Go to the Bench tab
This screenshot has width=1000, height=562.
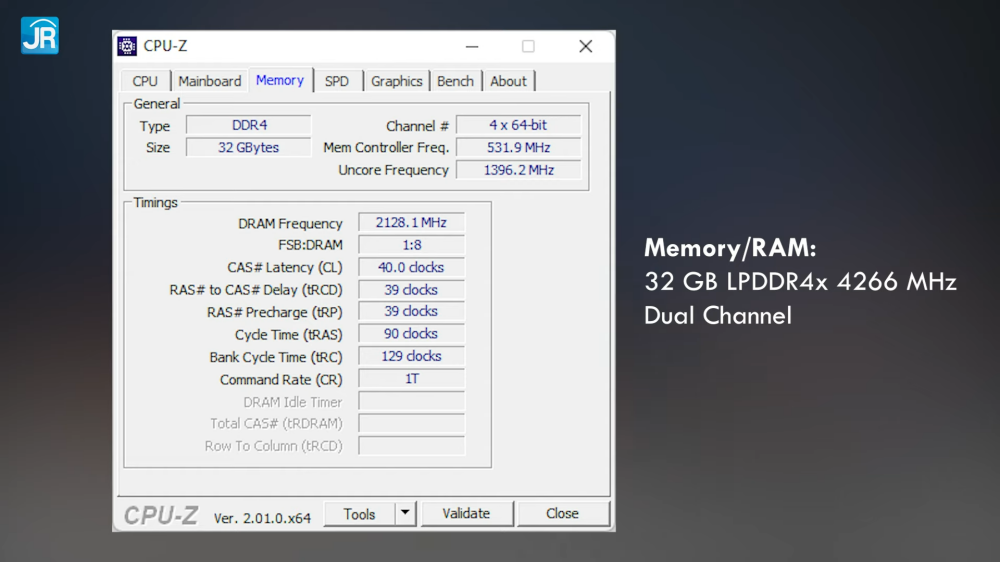(x=455, y=81)
